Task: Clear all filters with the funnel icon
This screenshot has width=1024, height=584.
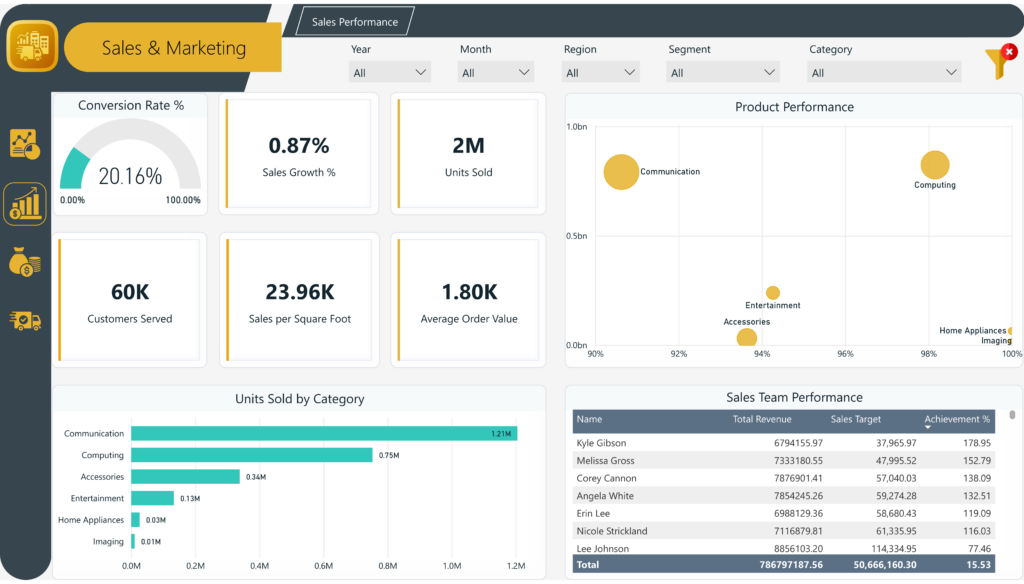Action: point(999,62)
